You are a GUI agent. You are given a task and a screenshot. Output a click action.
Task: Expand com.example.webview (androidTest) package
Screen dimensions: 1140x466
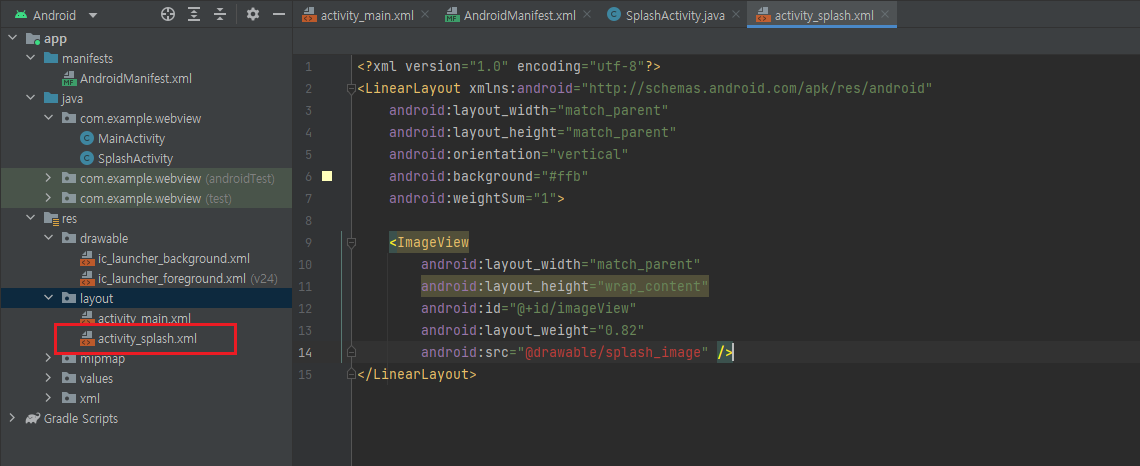49,178
